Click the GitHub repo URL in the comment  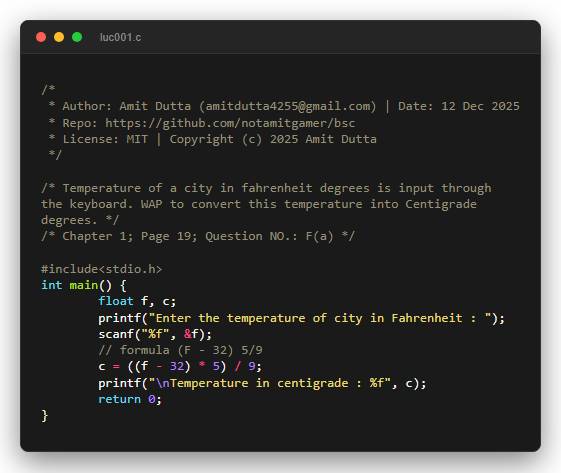(230, 123)
